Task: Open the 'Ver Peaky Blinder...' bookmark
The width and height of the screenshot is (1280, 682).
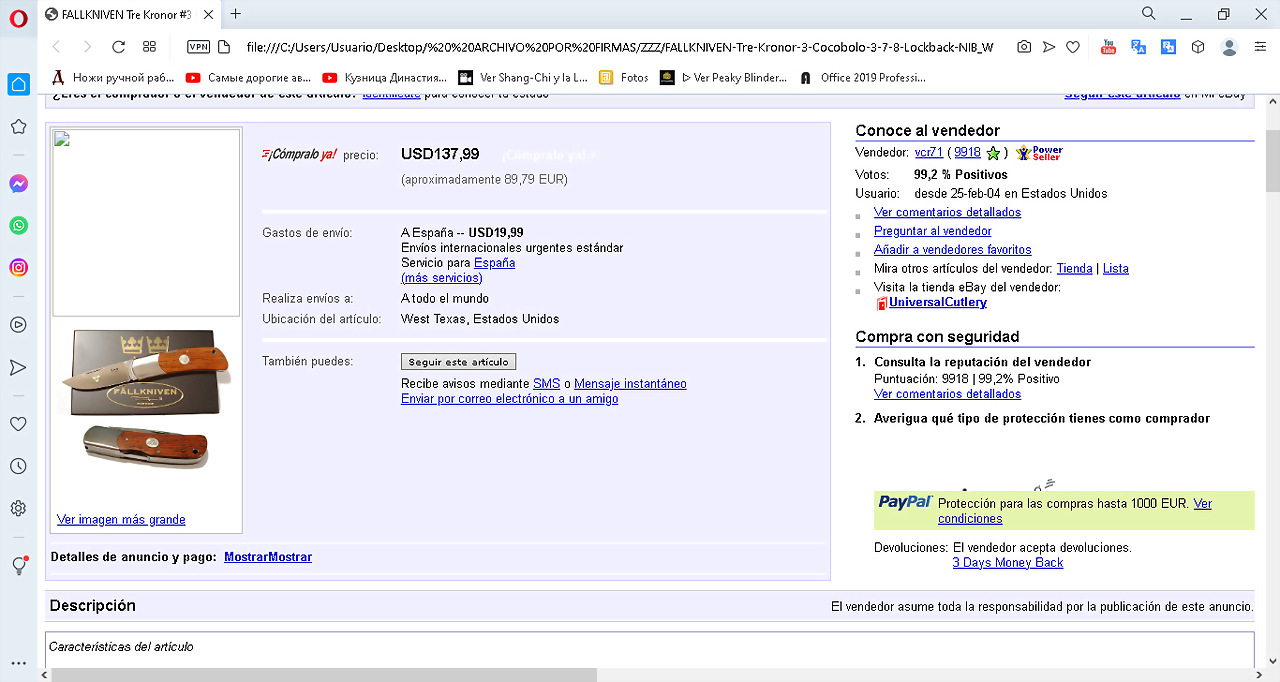Action: pos(724,77)
